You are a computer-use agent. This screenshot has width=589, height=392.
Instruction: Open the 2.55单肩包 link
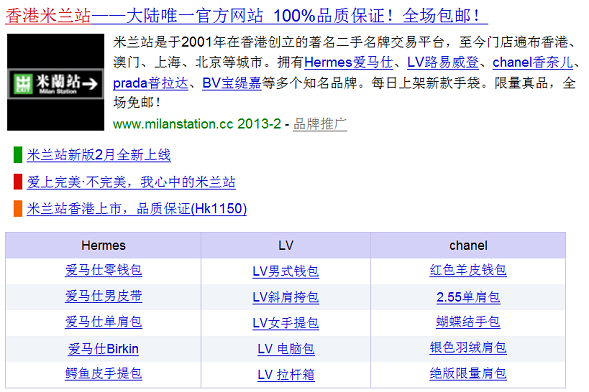tap(468, 297)
